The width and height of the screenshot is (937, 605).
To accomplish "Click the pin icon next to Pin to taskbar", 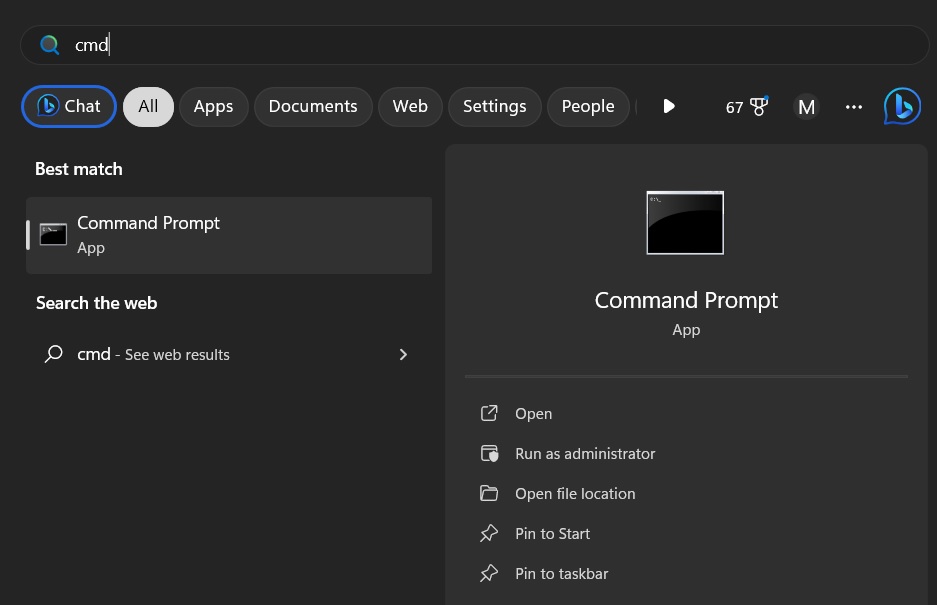I will [489, 573].
